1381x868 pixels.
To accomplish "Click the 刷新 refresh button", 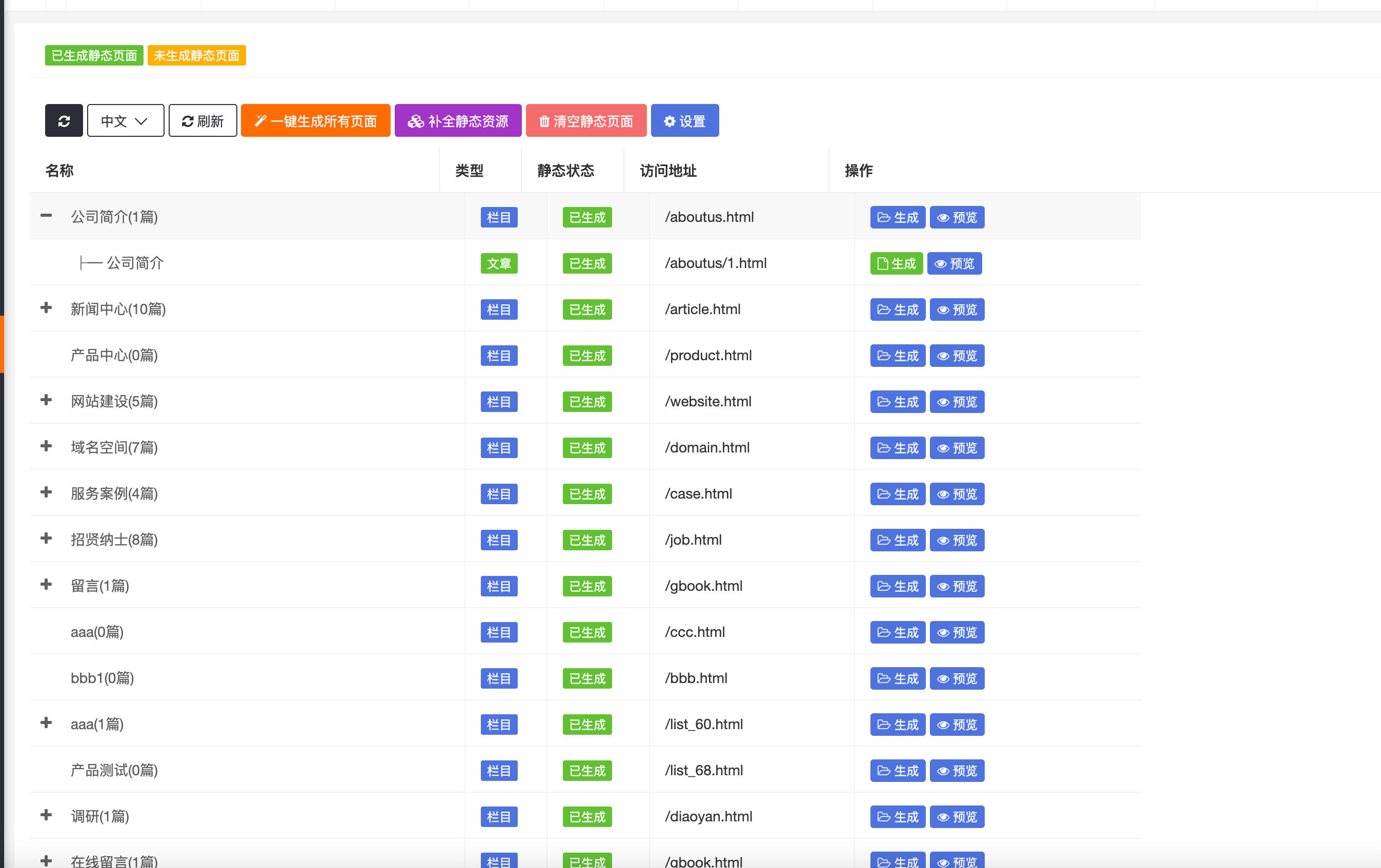I will click(x=202, y=121).
